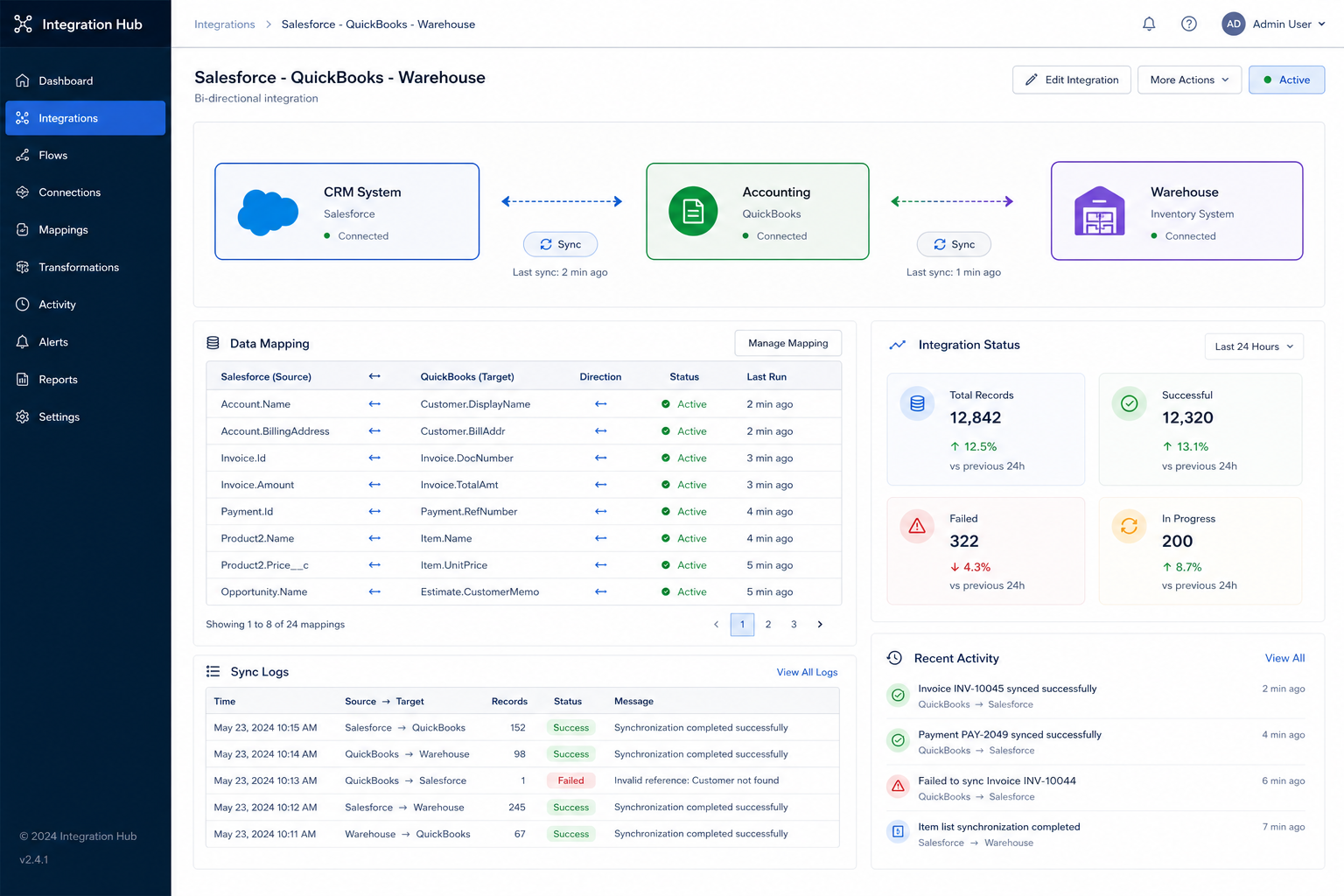Image resolution: width=1344 pixels, height=896 pixels.
Task: Click the Successful checkmark icon in status card
Action: pyautogui.click(x=1129, y=403)
